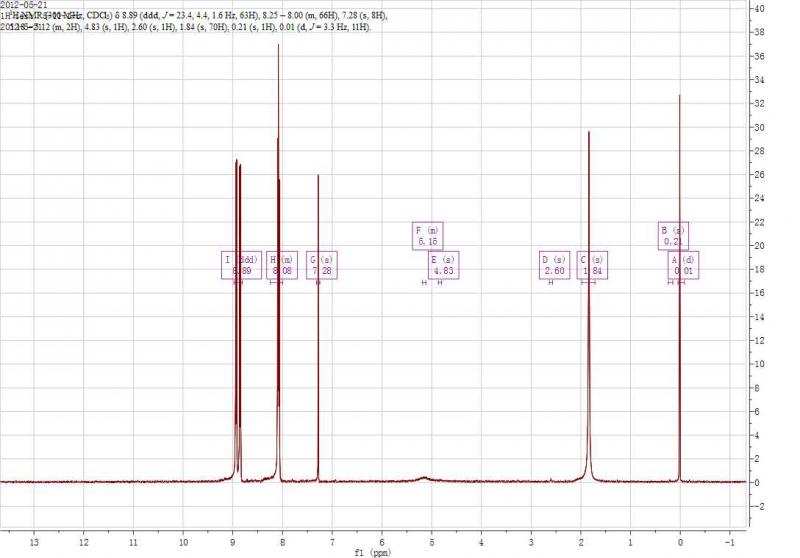Click the peak at 0 ppm
This screenshot has height=558, width=800.
coord(679,286)
